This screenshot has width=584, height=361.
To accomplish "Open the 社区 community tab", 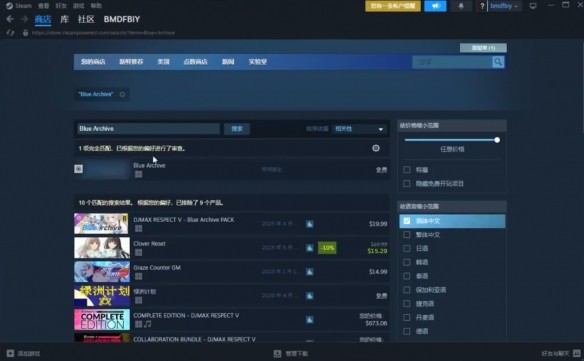I will [x=86, y=19].
